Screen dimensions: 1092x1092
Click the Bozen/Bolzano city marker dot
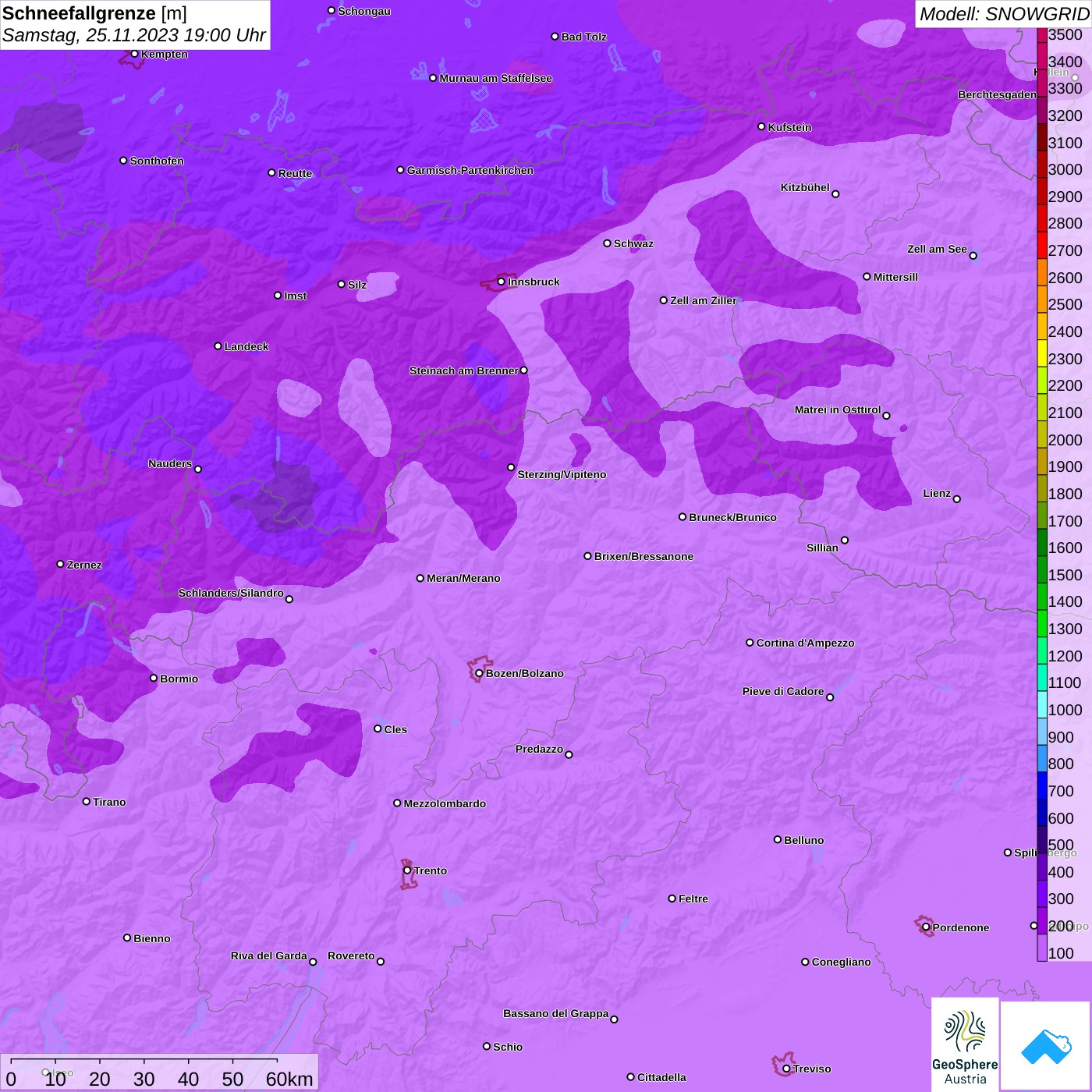(479, 673)
